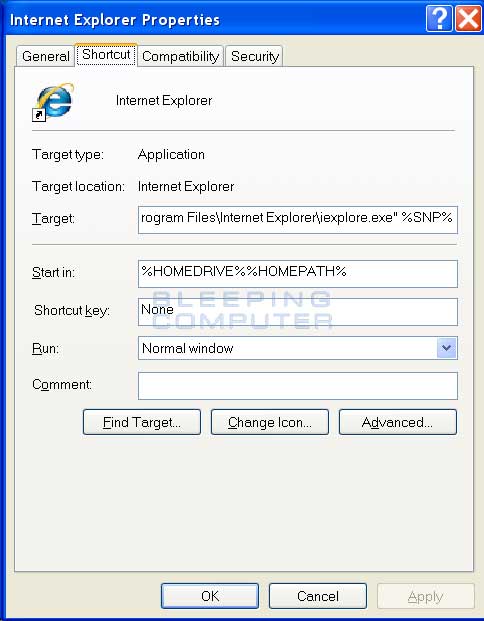
Task: Select the Shortcut tab
Action: 106,55
